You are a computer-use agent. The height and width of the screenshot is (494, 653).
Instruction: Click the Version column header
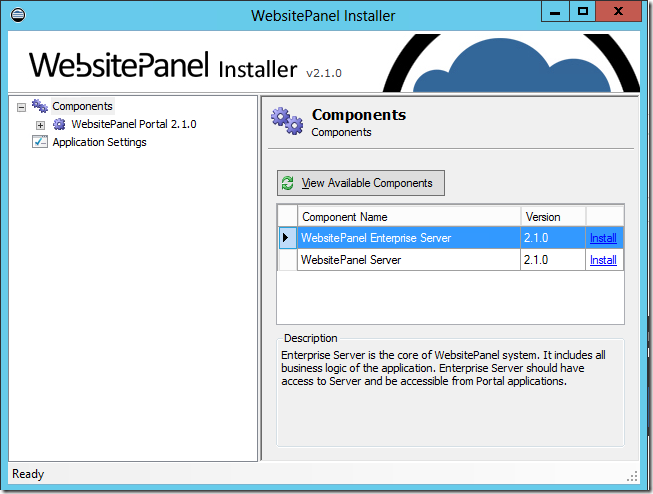click(x=553, y=217)
